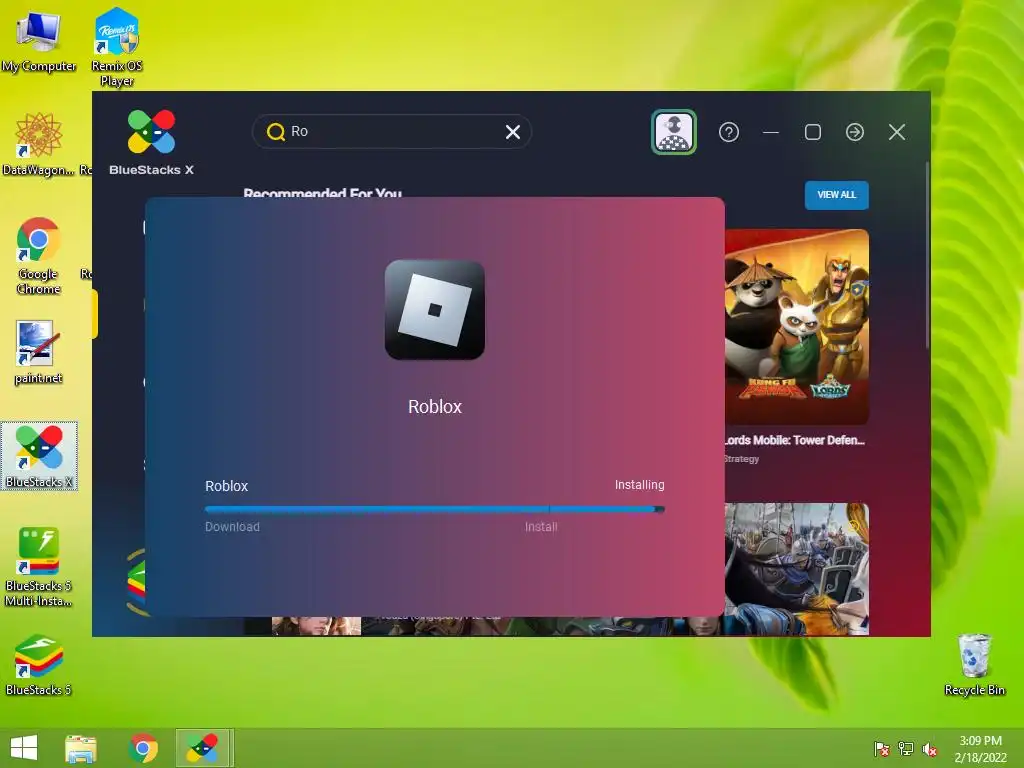Screen dimensions: 1024x768
Task: Maximize the BlueStacks X window
Action: (813, 133)
